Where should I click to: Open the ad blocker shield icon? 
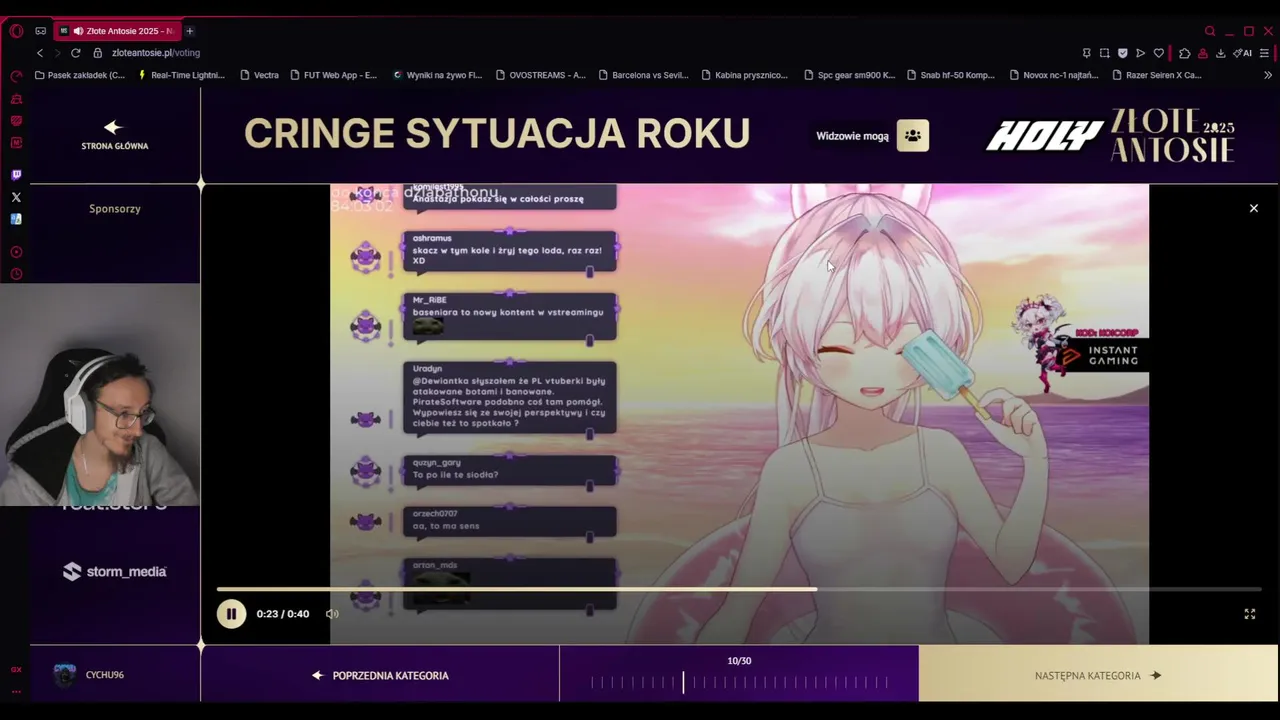pos(1122,53)
